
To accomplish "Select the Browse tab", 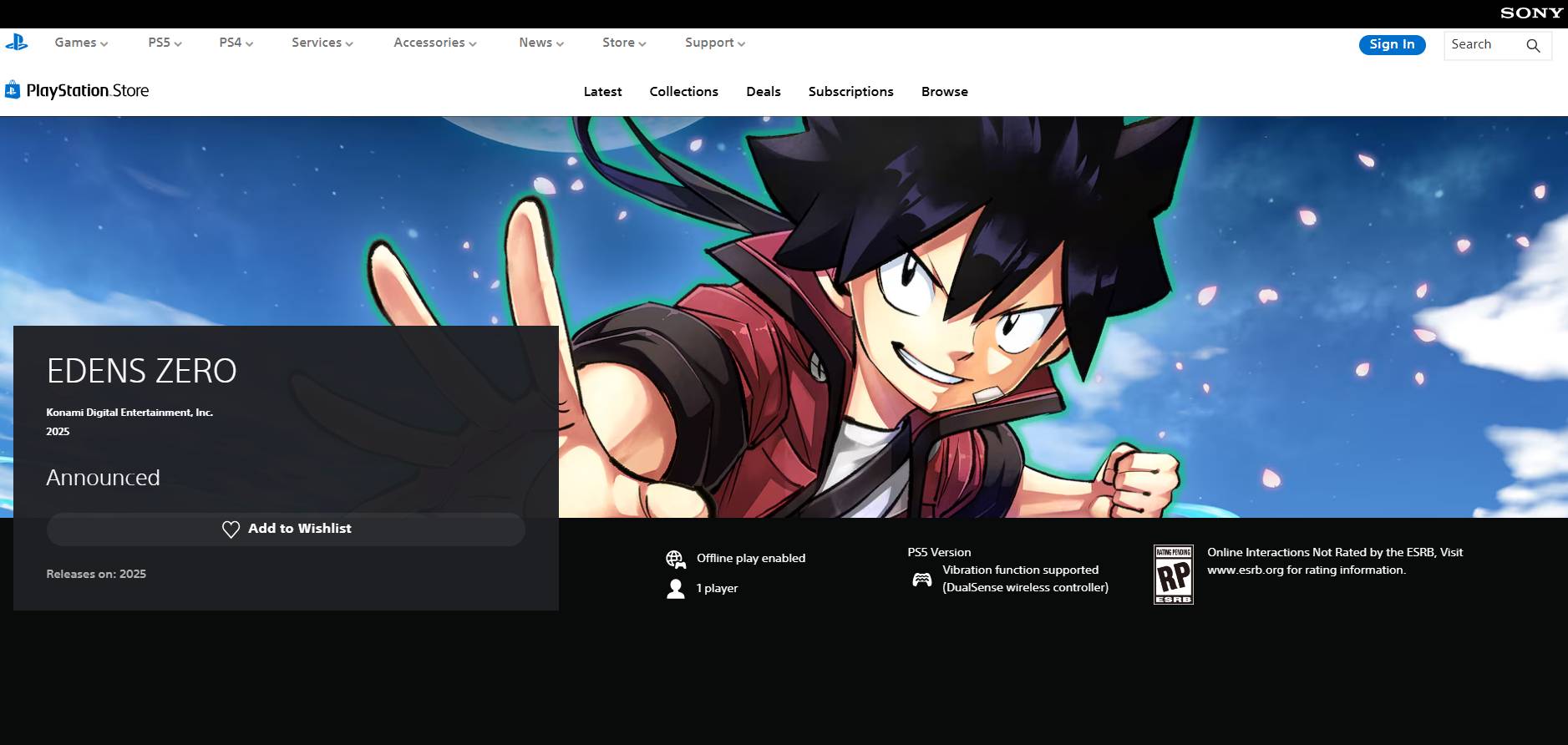I will click(944, 92).
